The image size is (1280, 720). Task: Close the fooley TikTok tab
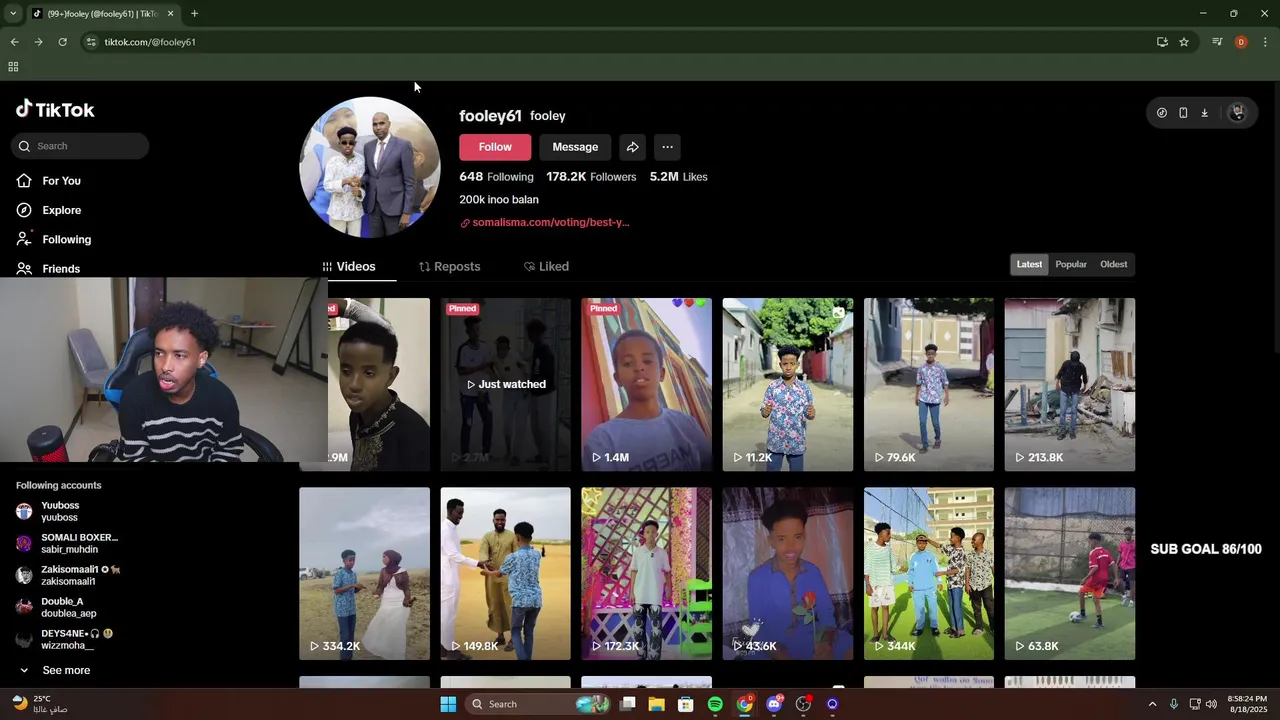click(x=170, y=13)
